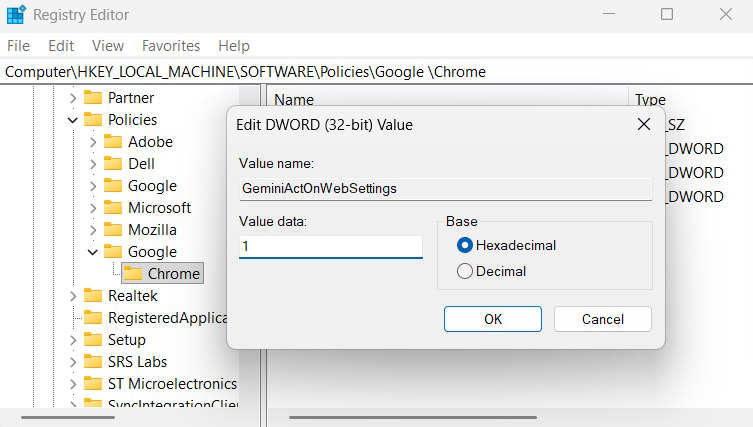
Task: Click the registry path address bar
Action: coord(376,72)
